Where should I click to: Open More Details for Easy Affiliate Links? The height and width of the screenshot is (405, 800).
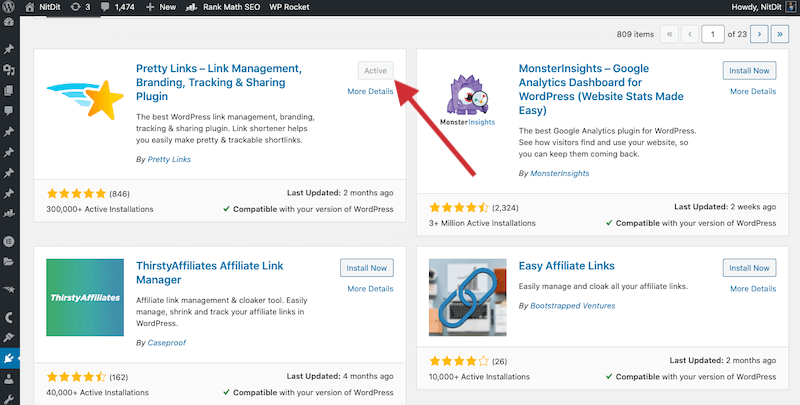coord(753,289)
